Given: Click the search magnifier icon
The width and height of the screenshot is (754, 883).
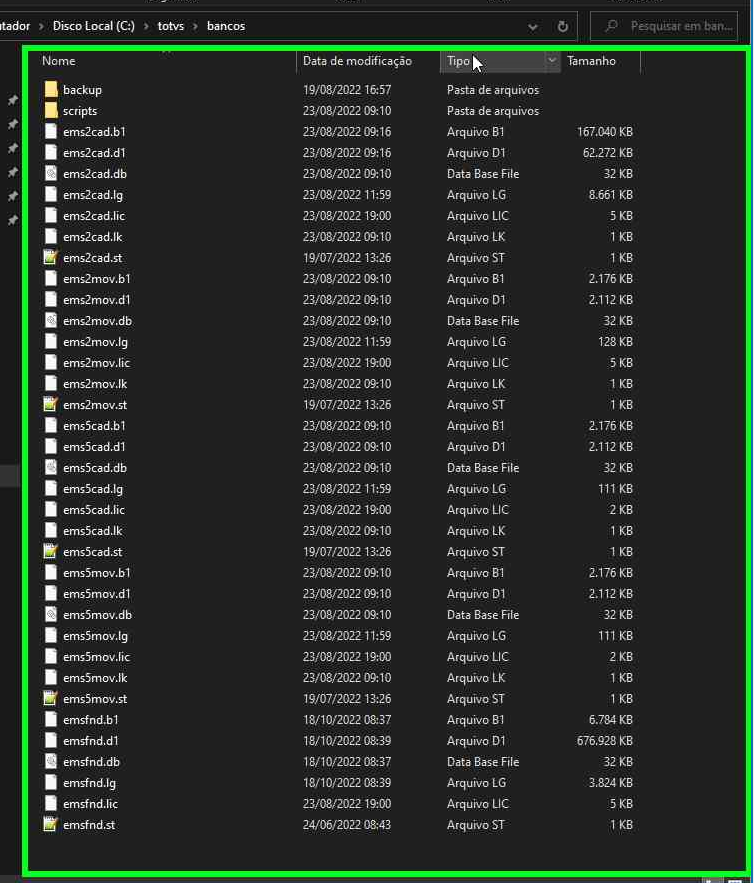Looking at the screenshot, I should pyautogui.click(x=611, y=26).
